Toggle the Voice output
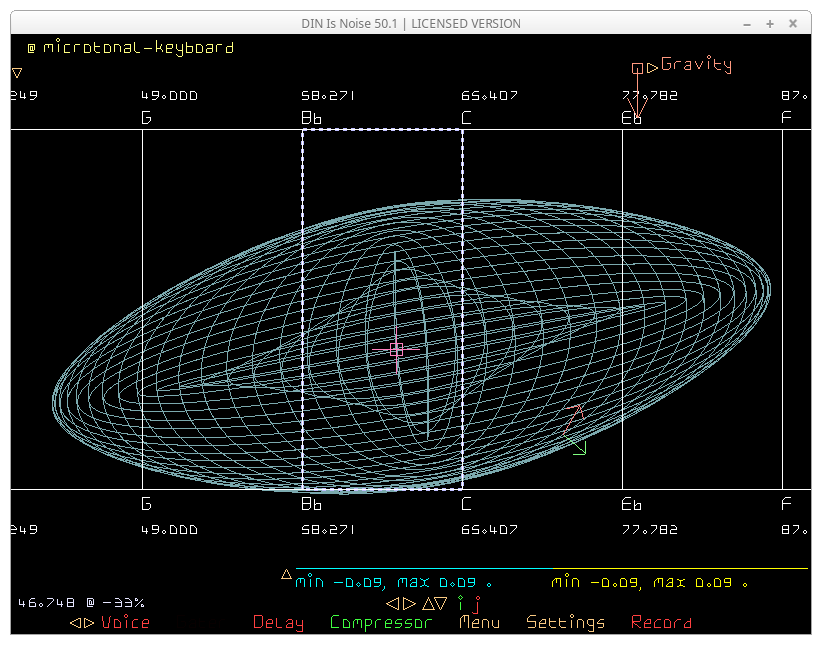 [x=125, y=623]
